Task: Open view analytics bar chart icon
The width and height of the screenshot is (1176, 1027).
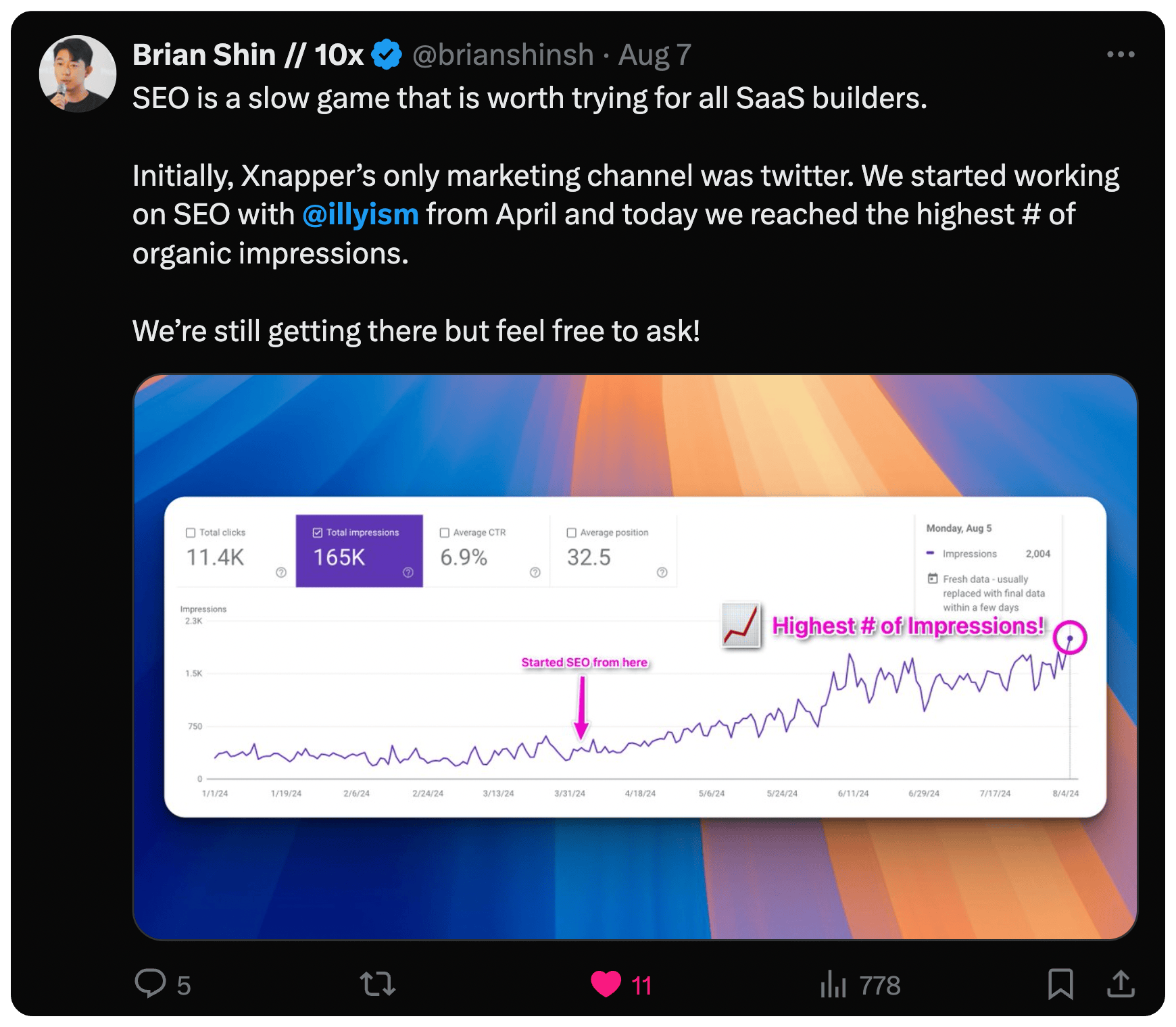Action: click(833, 984)
